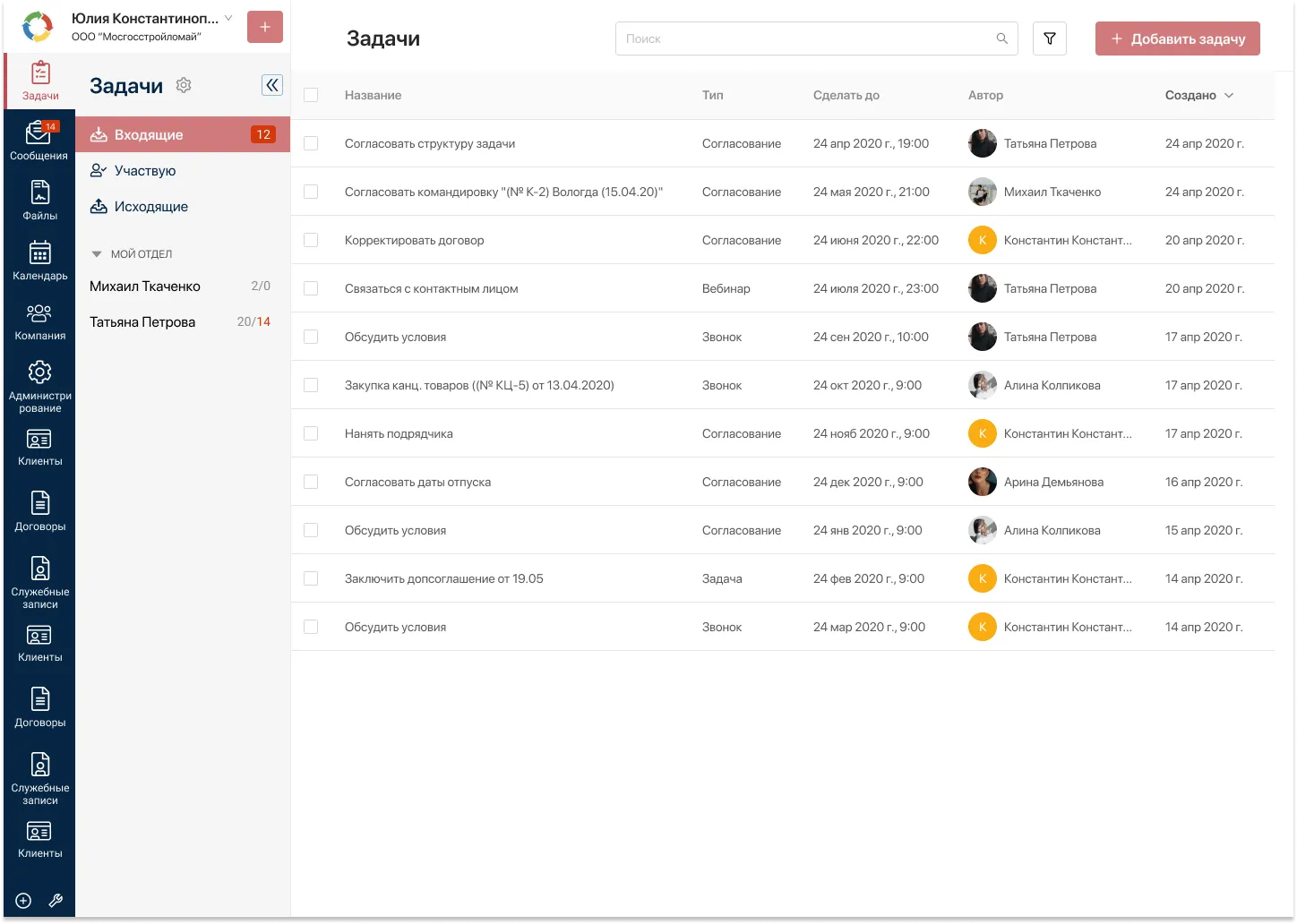The width and height of the screenshot is (1297, 924).
Task: Open the user account dropdown chevron
Action: [x=228, y=18]
